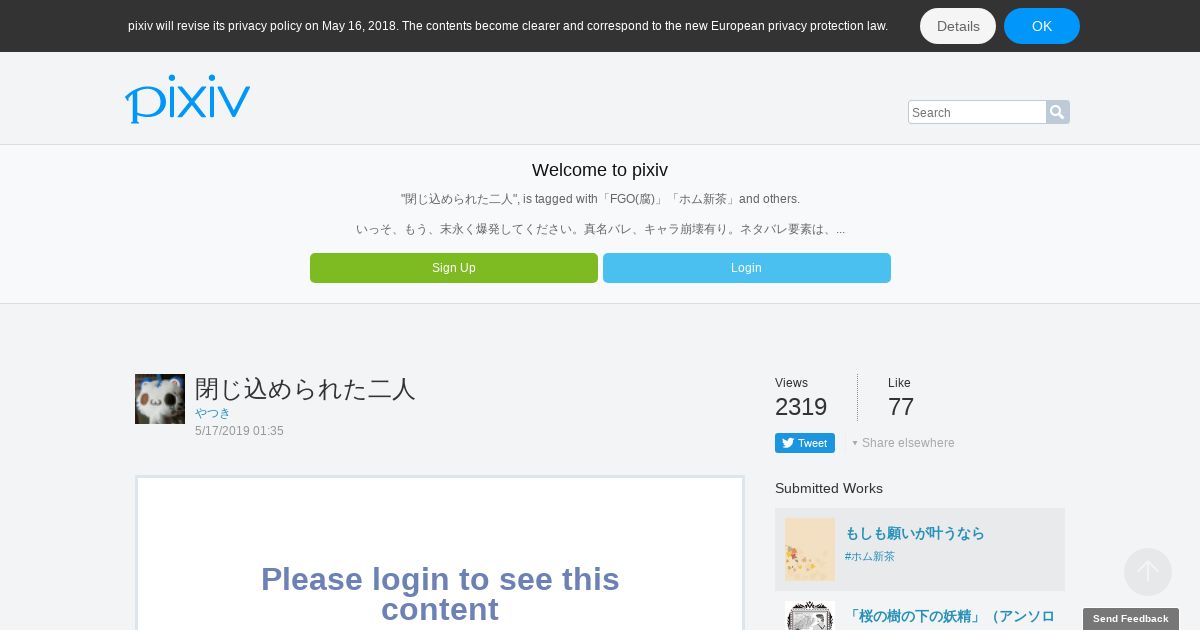This screenshot has width=1200, height=630.
Task: Open the author's cat avatar
Action: pyautogui.click(x=160, y=399)
